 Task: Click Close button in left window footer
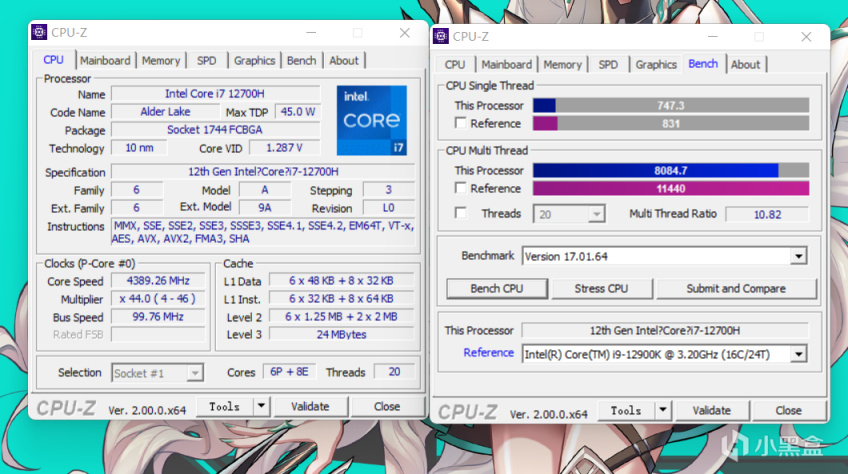(x=387, y=406)
